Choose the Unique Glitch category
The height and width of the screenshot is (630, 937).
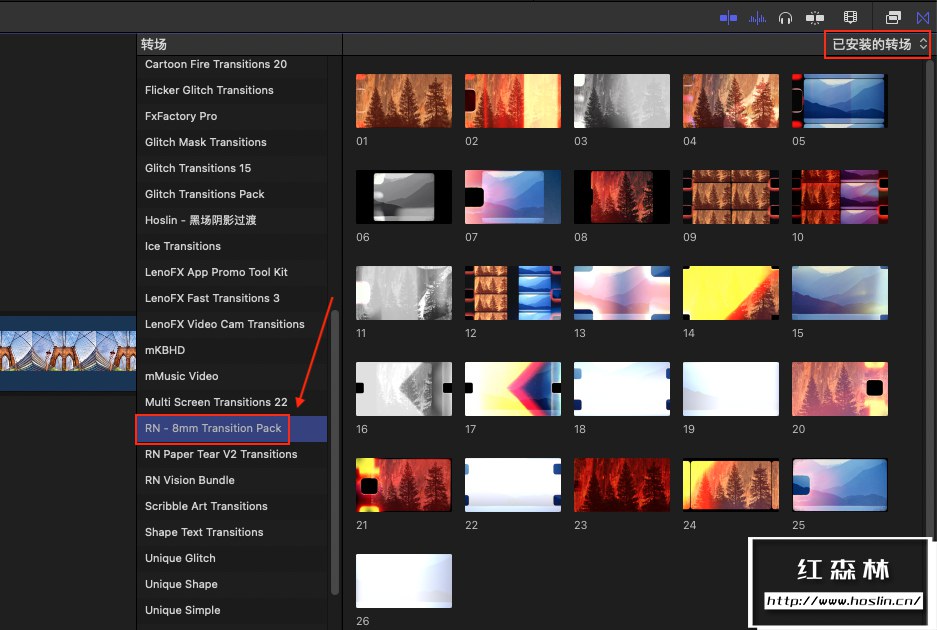tap(180, 558)
